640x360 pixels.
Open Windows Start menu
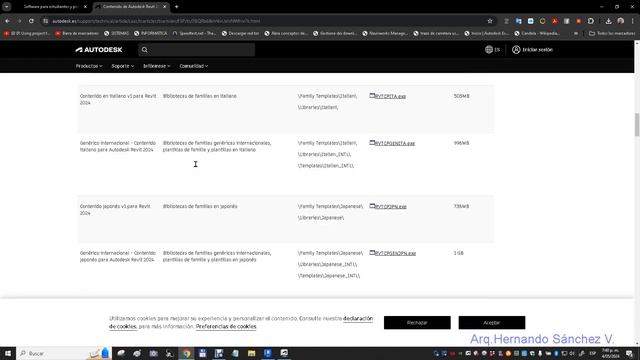click(x=8, y=353)
